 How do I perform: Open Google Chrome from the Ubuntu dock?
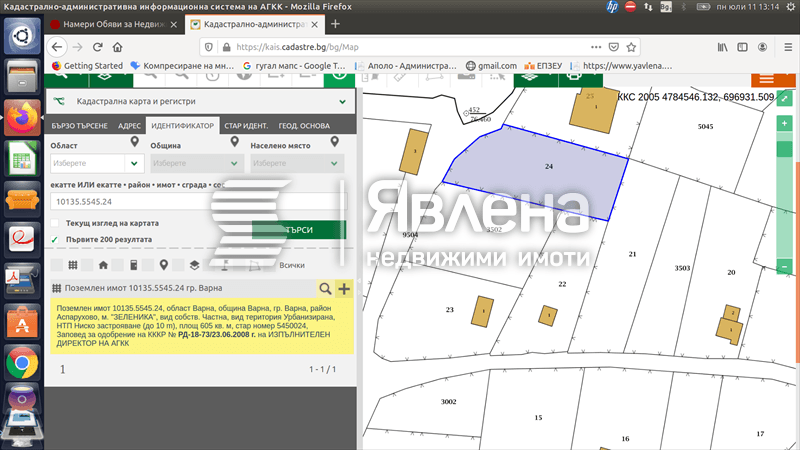coord(22,364)
